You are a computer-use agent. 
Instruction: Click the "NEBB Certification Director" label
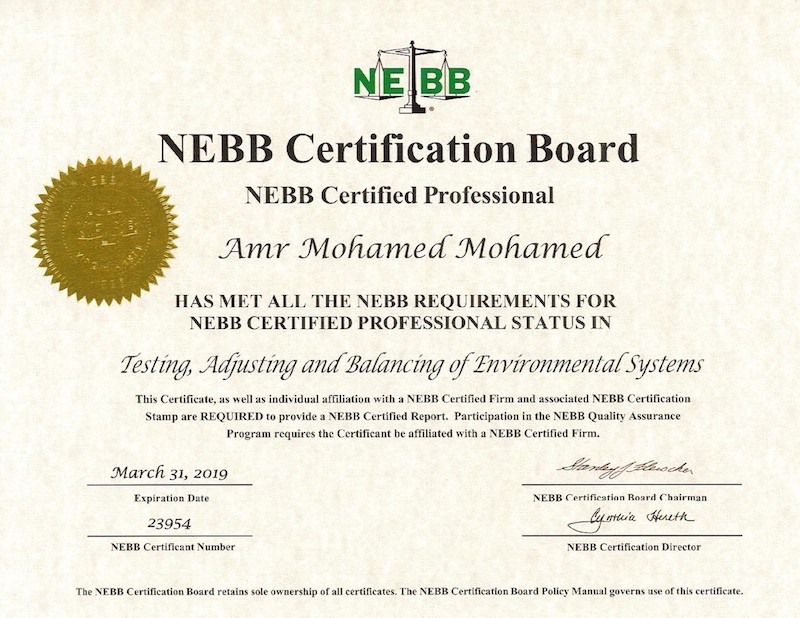(634, 547)
